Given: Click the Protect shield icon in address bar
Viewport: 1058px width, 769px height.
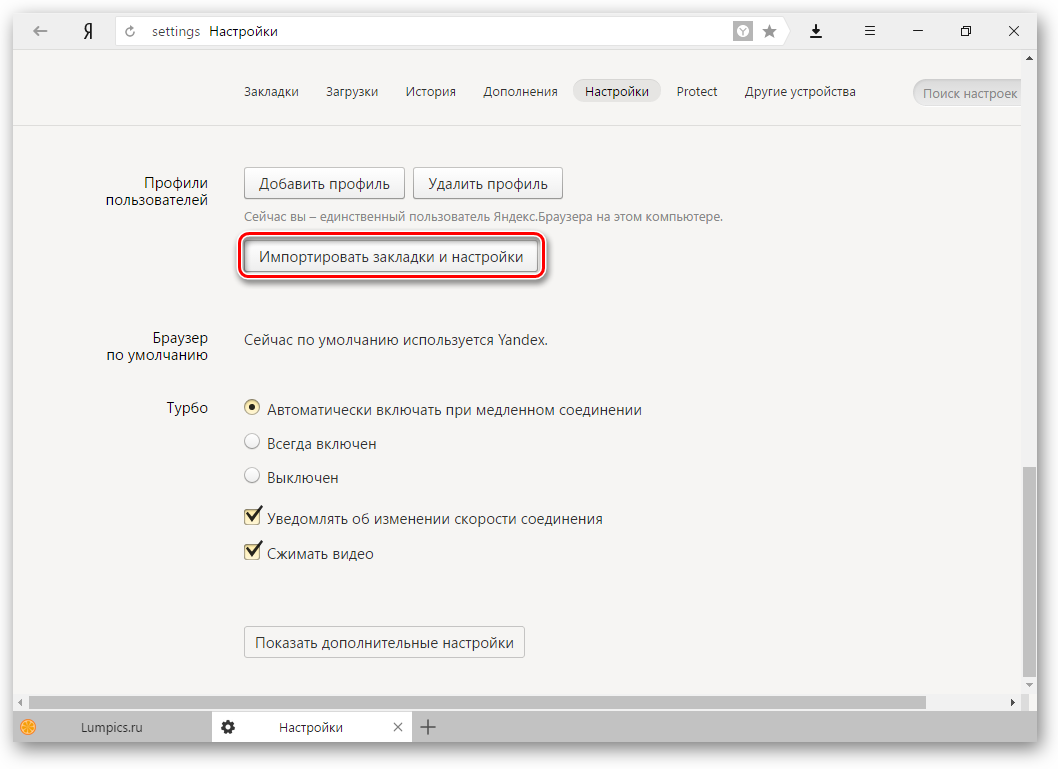Looking at the screenshot, I should point(743,31).
